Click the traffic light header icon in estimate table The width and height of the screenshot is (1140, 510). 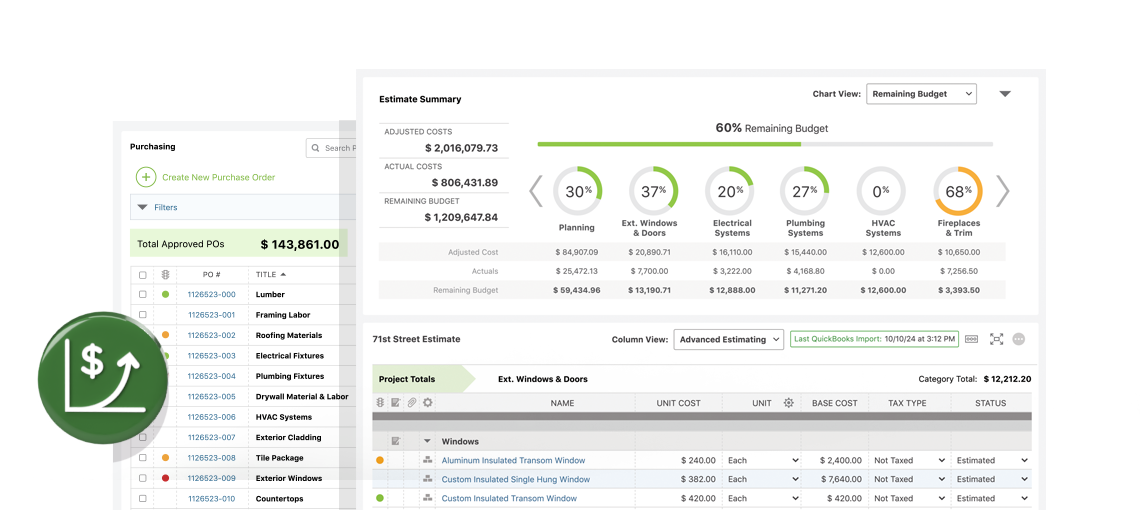pyautogui.click(x=380, y=402)
